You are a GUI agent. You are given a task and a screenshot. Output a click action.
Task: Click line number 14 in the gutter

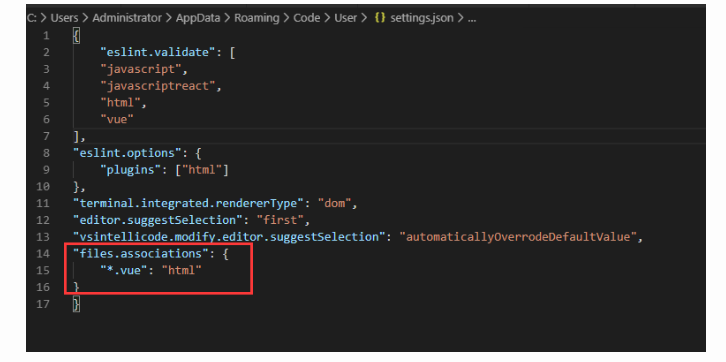pyautogui.click(x=43, y=254)
